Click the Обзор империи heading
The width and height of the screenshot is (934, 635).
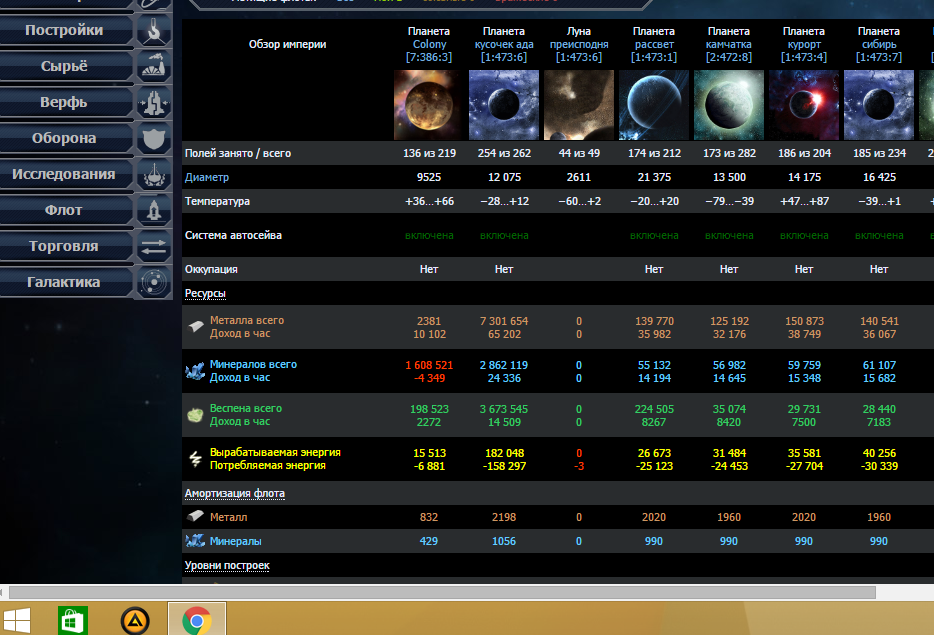tap(287, 44)
